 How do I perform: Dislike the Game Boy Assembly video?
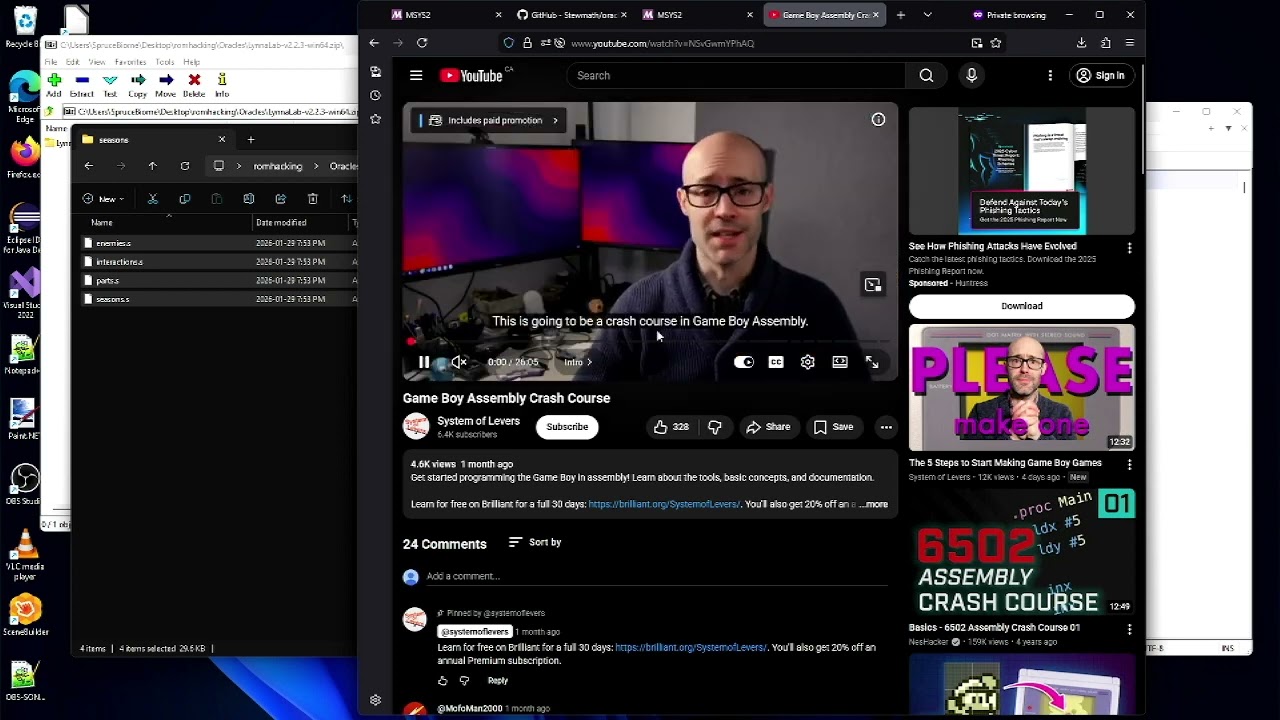coord(714,427)
